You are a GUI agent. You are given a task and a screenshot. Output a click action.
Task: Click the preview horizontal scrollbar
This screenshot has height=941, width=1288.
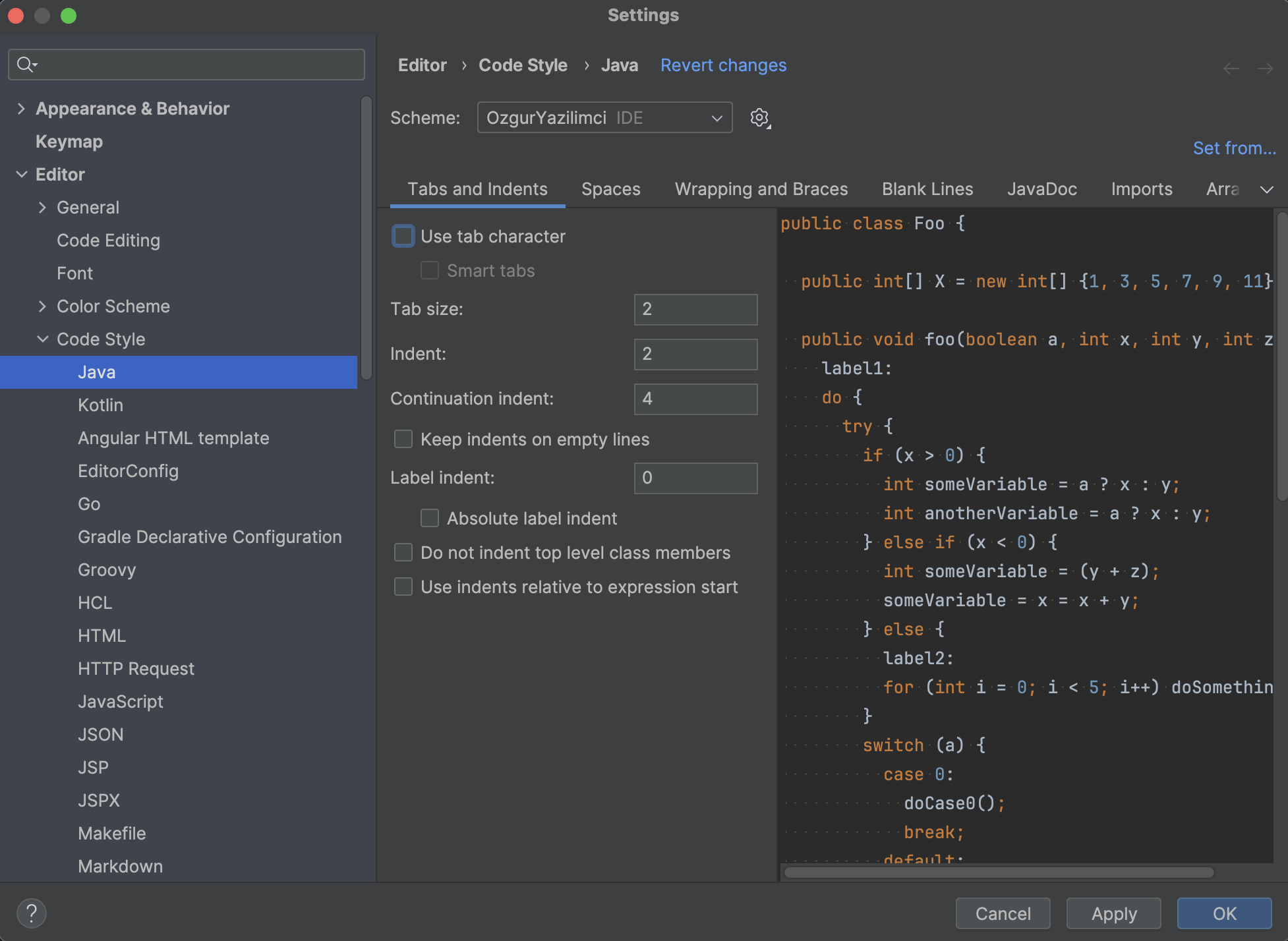tap(998, 872)
